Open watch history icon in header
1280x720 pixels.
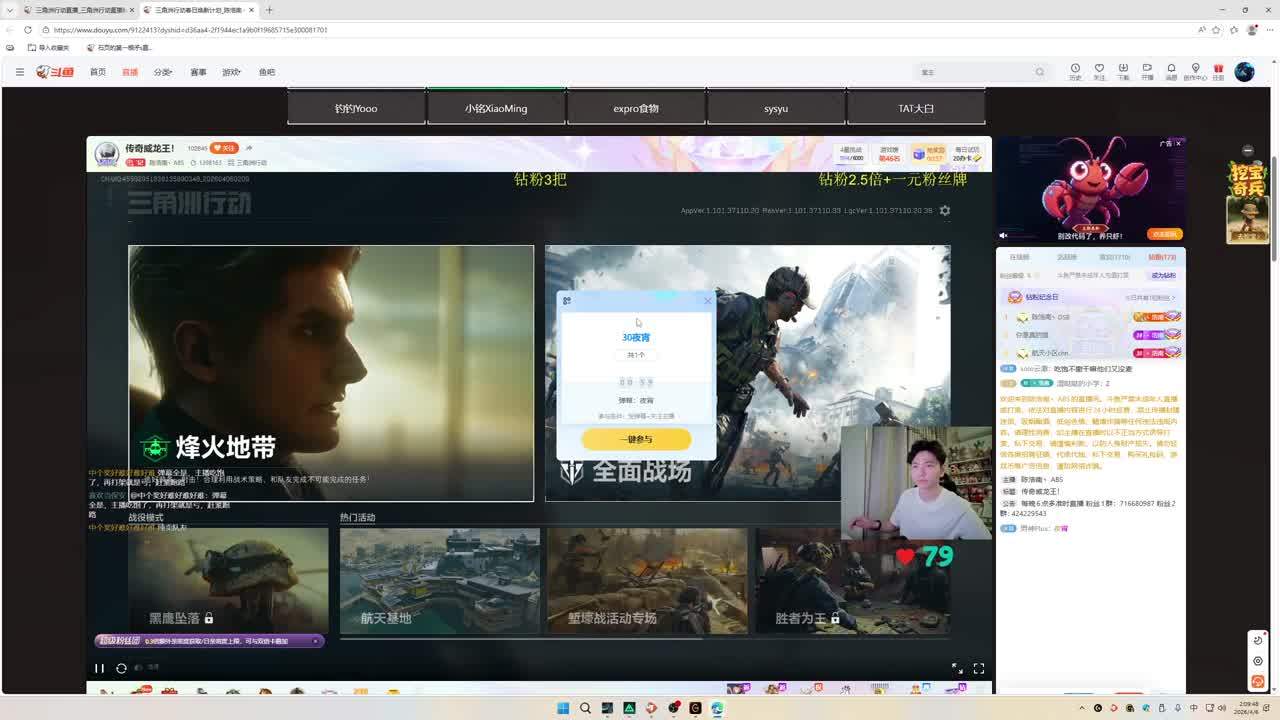(x=1075, y=71)
